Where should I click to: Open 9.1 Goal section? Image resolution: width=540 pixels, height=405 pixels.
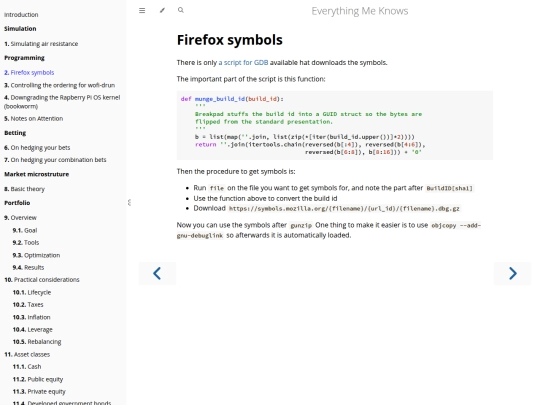click(x=25, y=230)
